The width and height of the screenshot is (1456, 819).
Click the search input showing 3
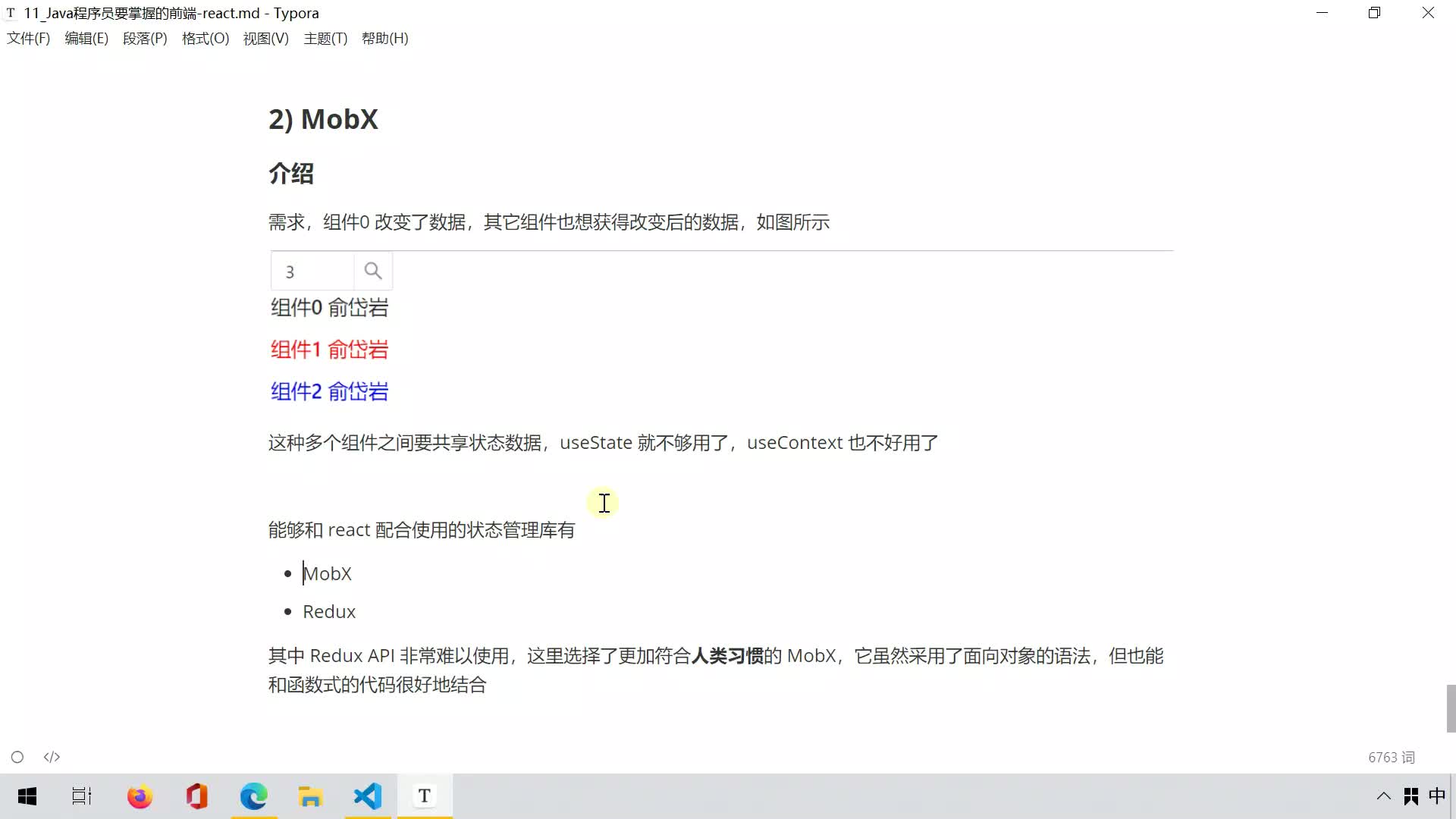pos(312,271)
